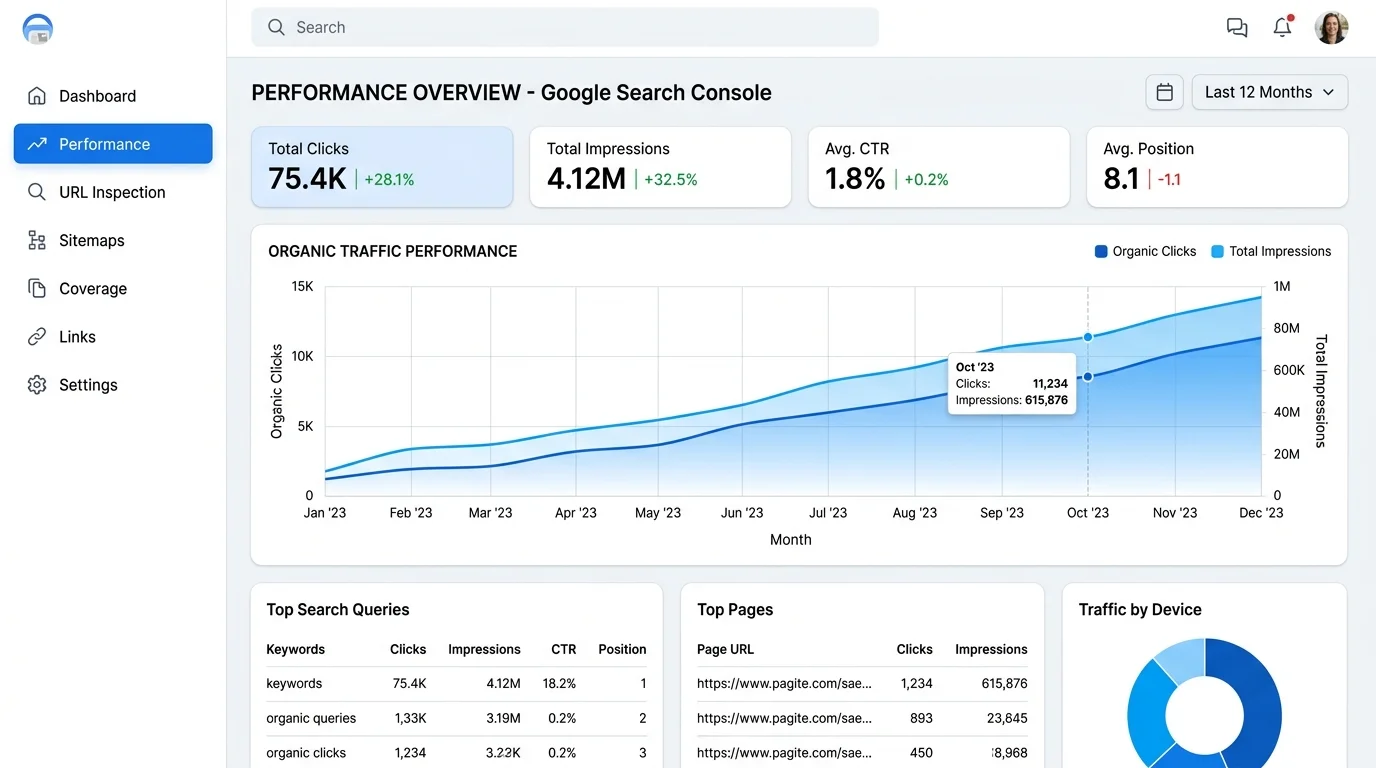This screenshot has height=768, width=1376.
Task: Select the Total Impressions metric card
Action: [x=660, y=167]
